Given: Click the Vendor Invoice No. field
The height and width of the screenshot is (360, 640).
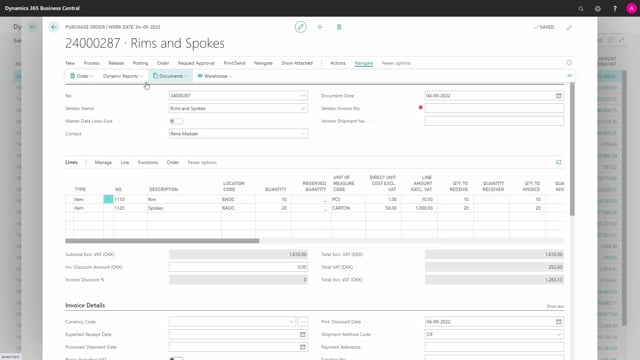Looking at the screenshot, I should [494, 108].
